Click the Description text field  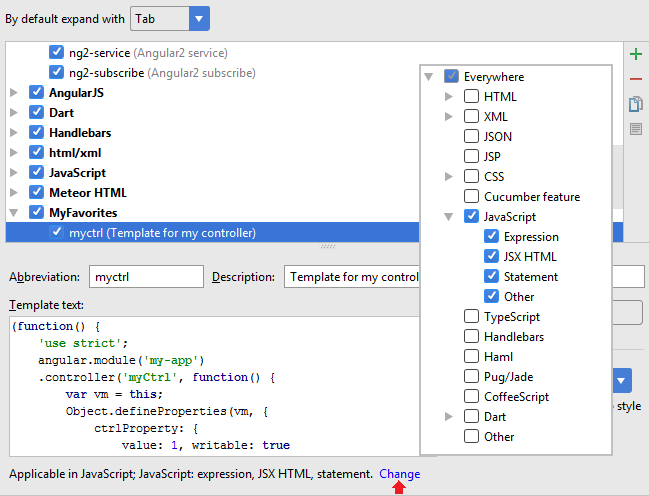350,277
